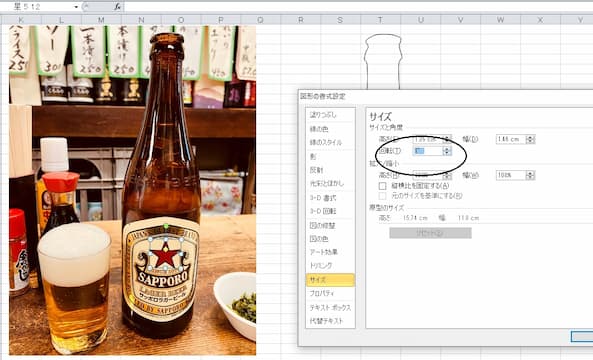This screenshot has width=593, height=360.
Task: Open the fx insert function button
Action: click(118, 6)
